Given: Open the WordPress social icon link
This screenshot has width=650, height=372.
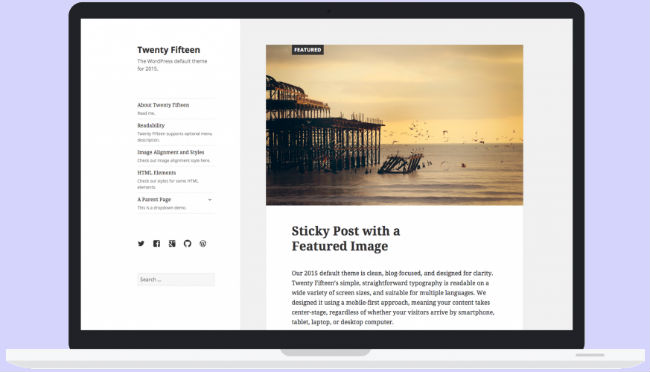Looking at the screenshot, I should [203, 243].
